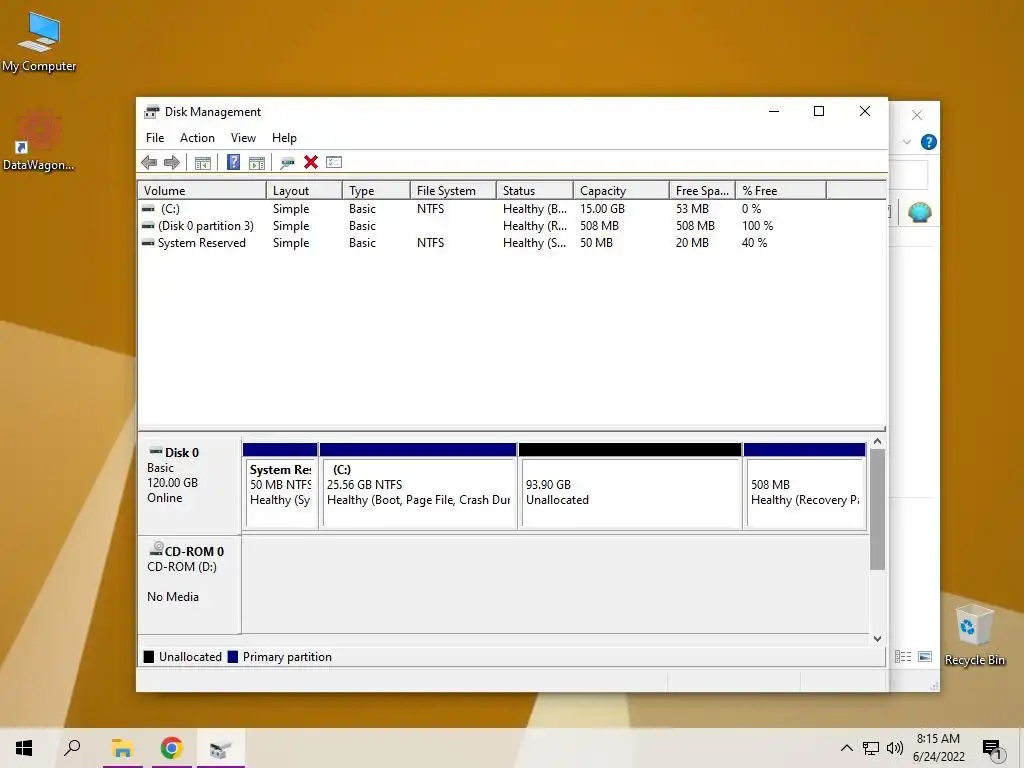Select the (Disk 0 partition 3) volume icon

tap(148, 226)
